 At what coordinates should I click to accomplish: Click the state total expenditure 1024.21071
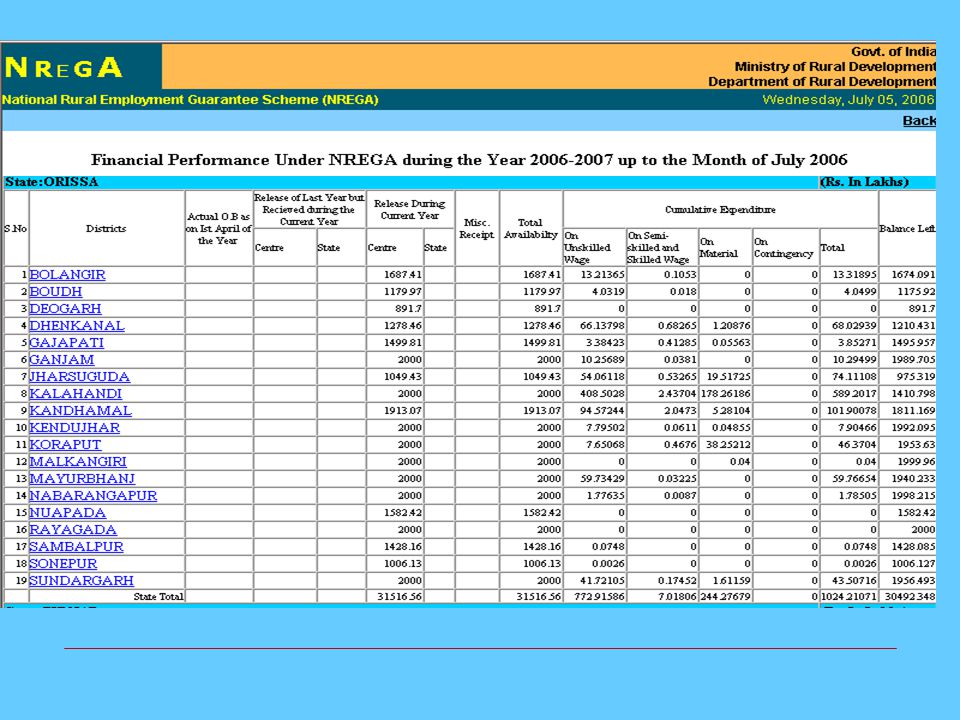click(x=849, y=596)
